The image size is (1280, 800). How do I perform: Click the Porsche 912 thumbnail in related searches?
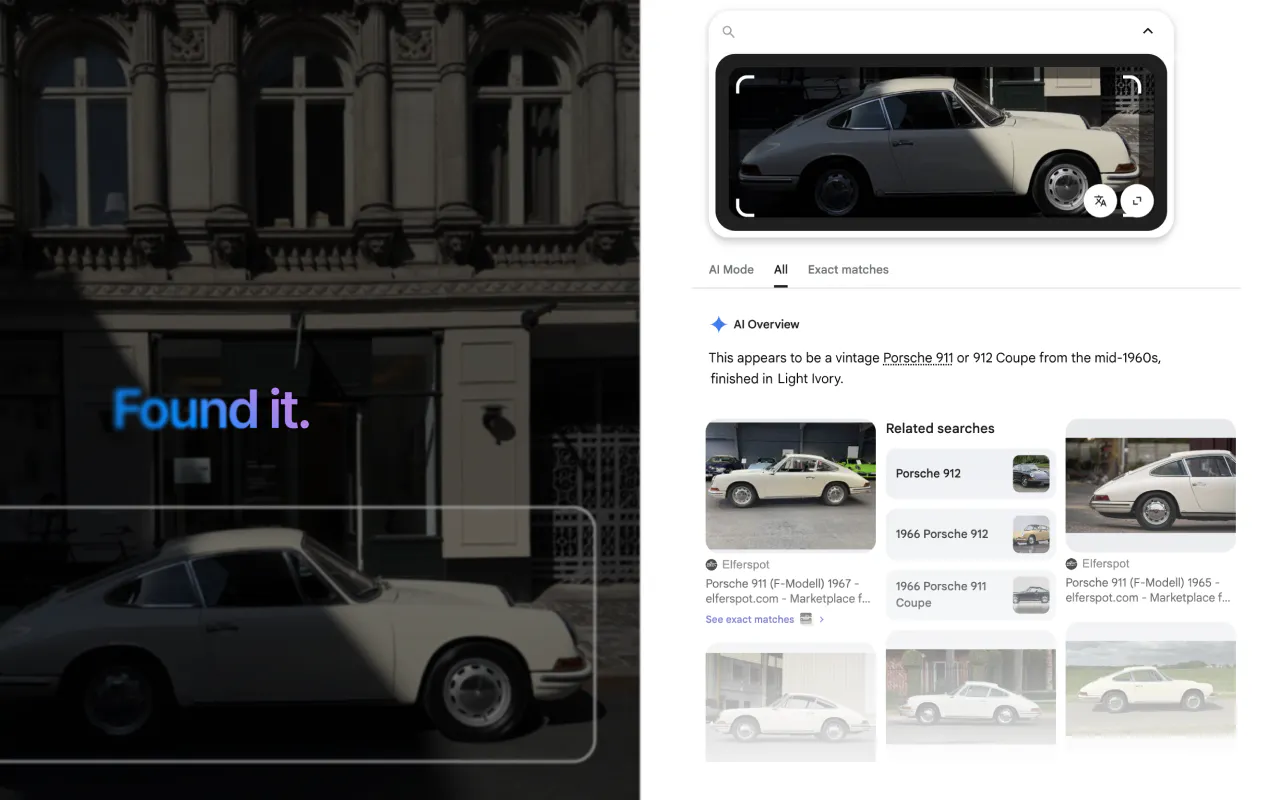(1031, 473)
